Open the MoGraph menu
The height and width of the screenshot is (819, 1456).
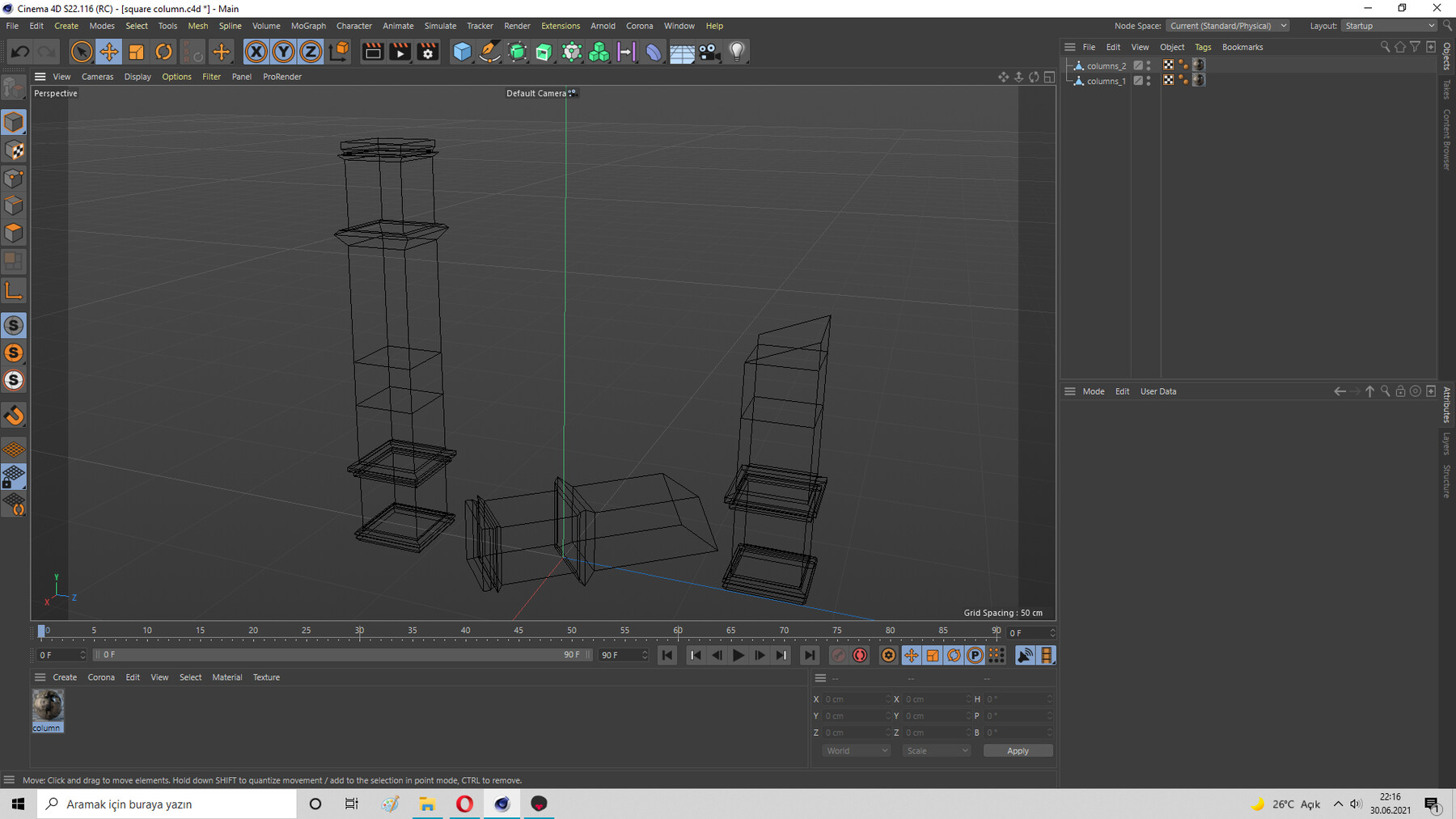[308, 26]
